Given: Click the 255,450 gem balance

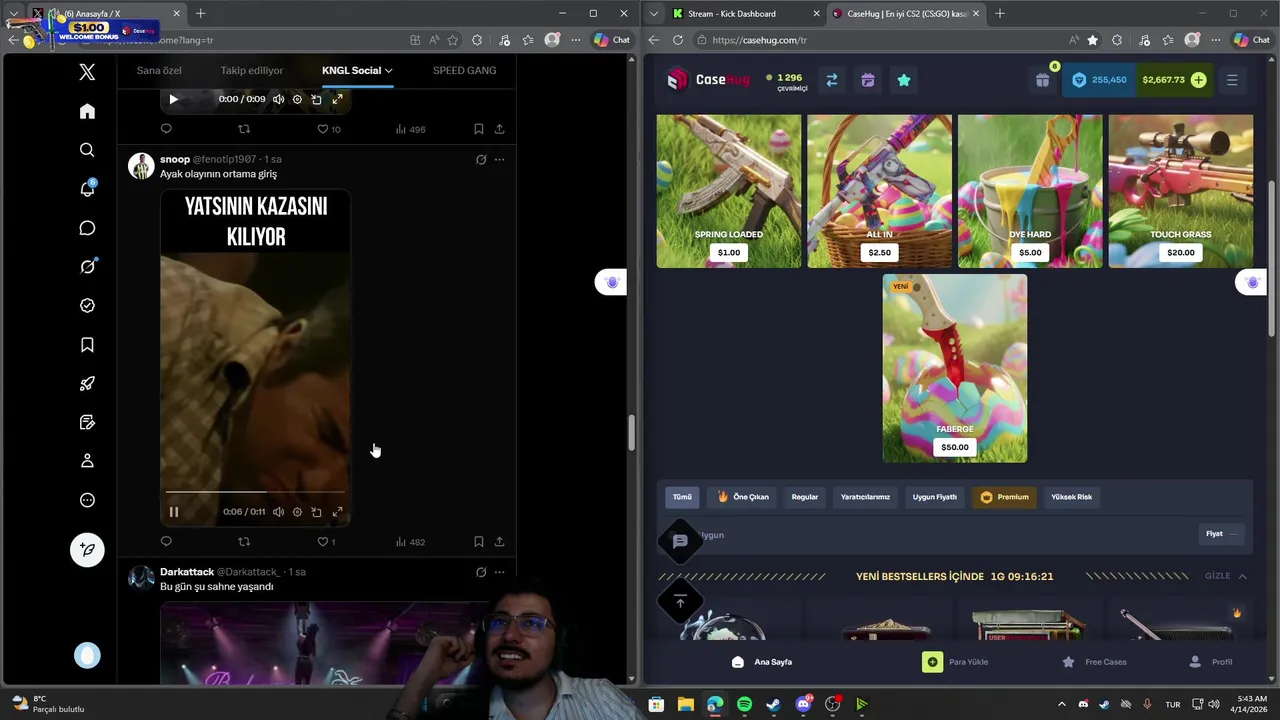Looking at the screenshot, I should 1098,80.
